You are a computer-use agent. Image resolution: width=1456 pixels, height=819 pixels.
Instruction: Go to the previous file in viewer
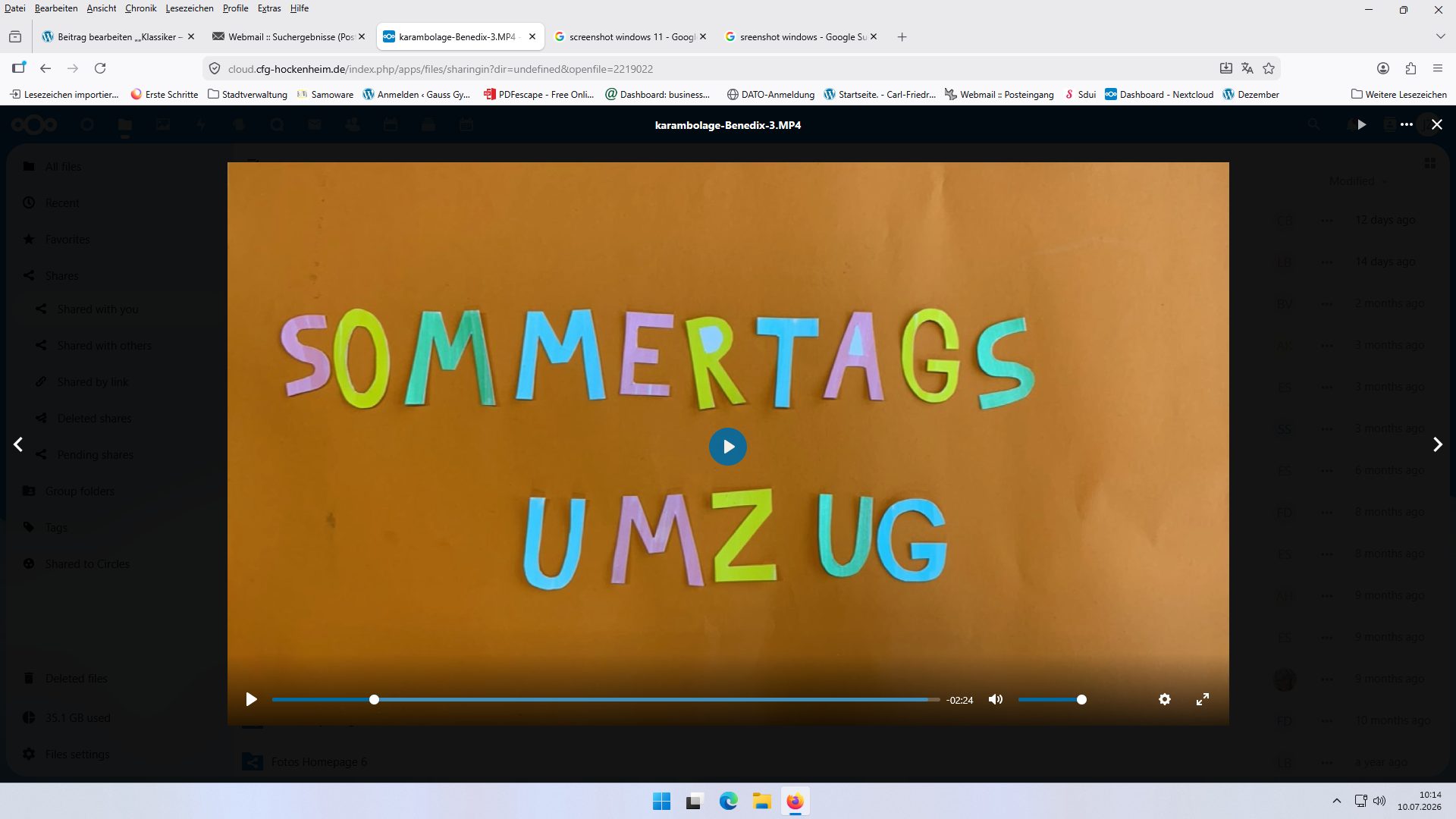pyautogui.click(x=18, y=444)
